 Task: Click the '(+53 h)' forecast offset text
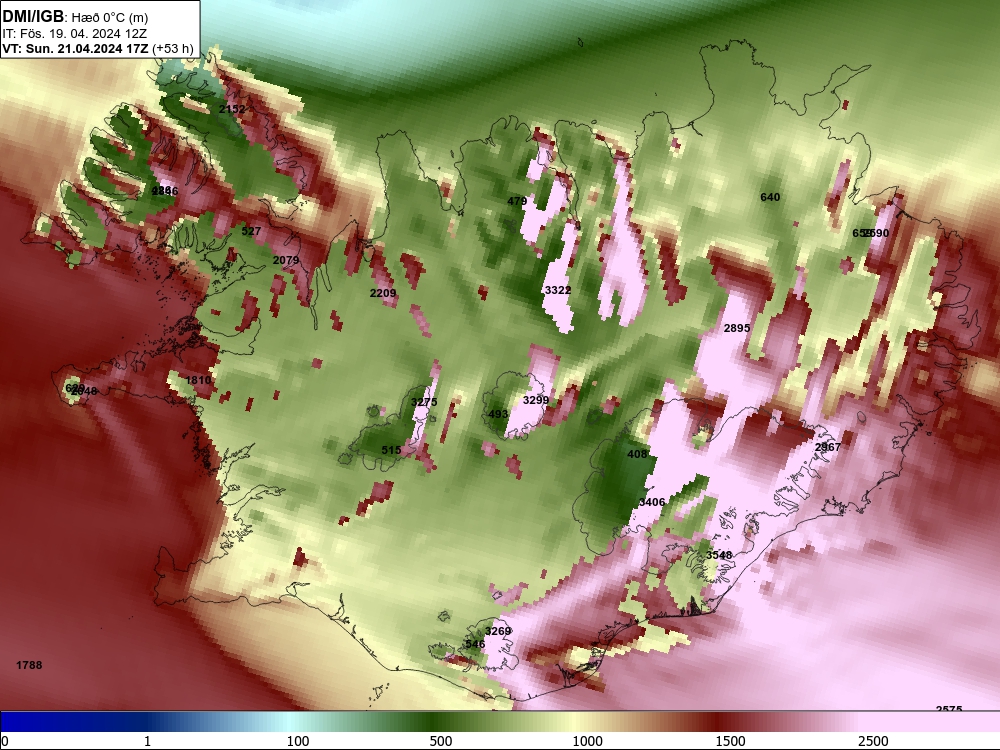pos(172,49)
